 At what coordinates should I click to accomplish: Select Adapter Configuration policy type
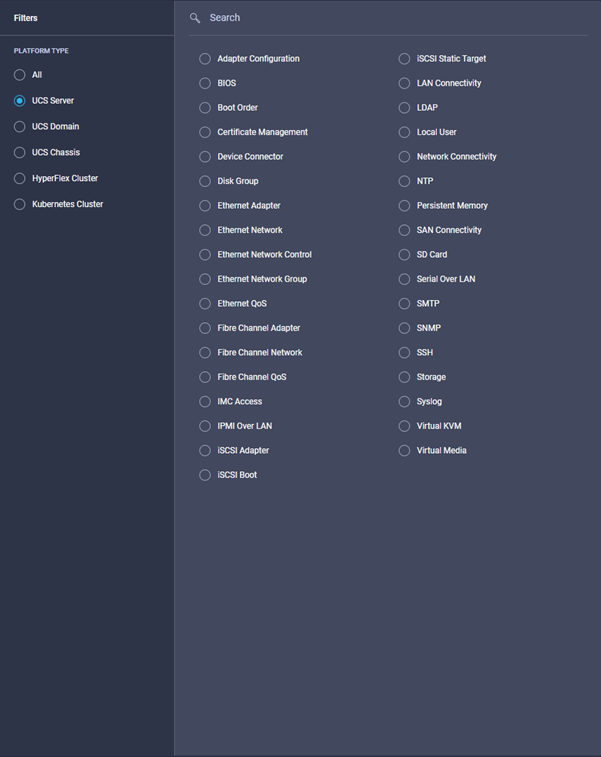(205, 59)
